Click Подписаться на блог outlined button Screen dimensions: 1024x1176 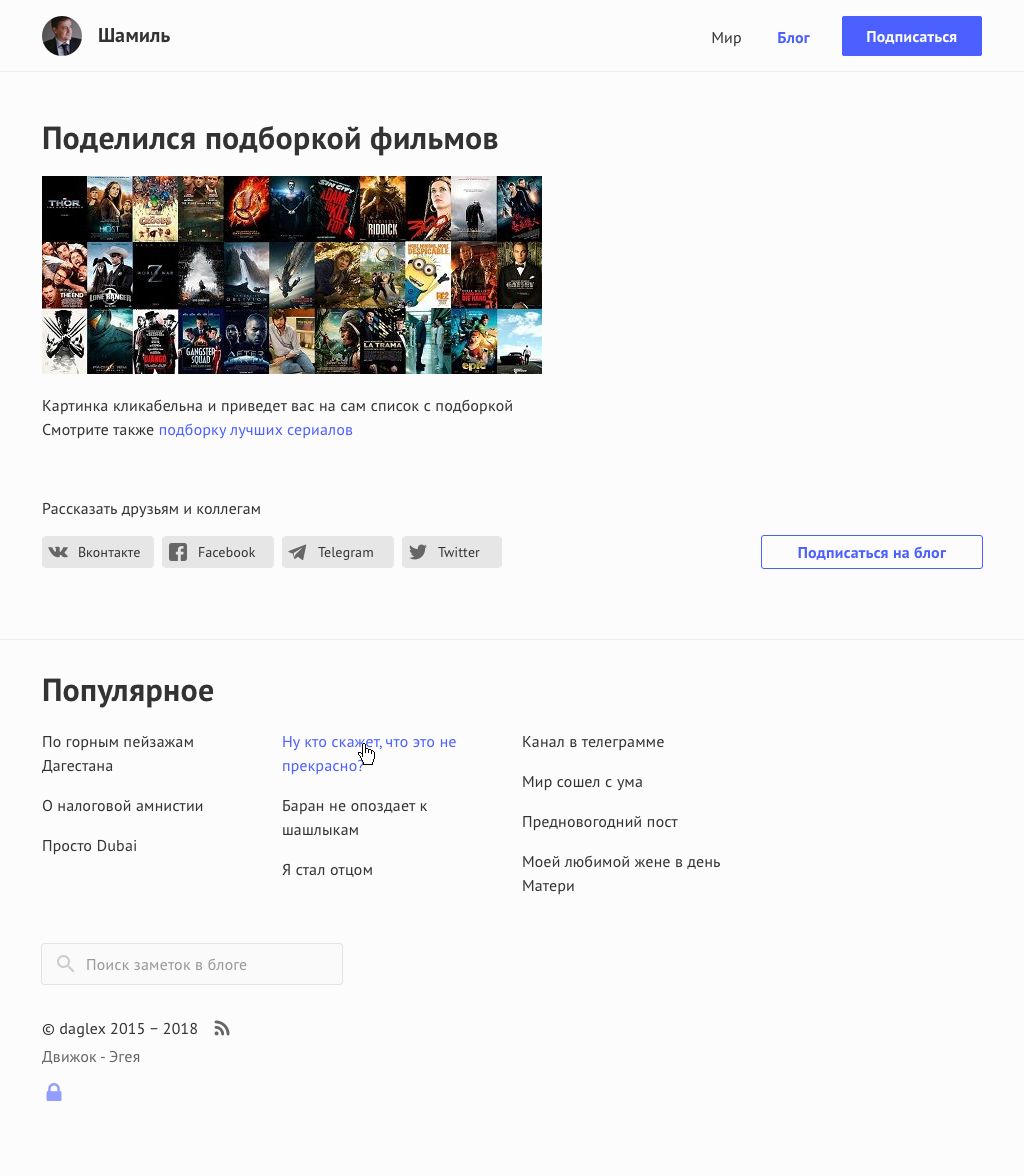coord(872,552)
